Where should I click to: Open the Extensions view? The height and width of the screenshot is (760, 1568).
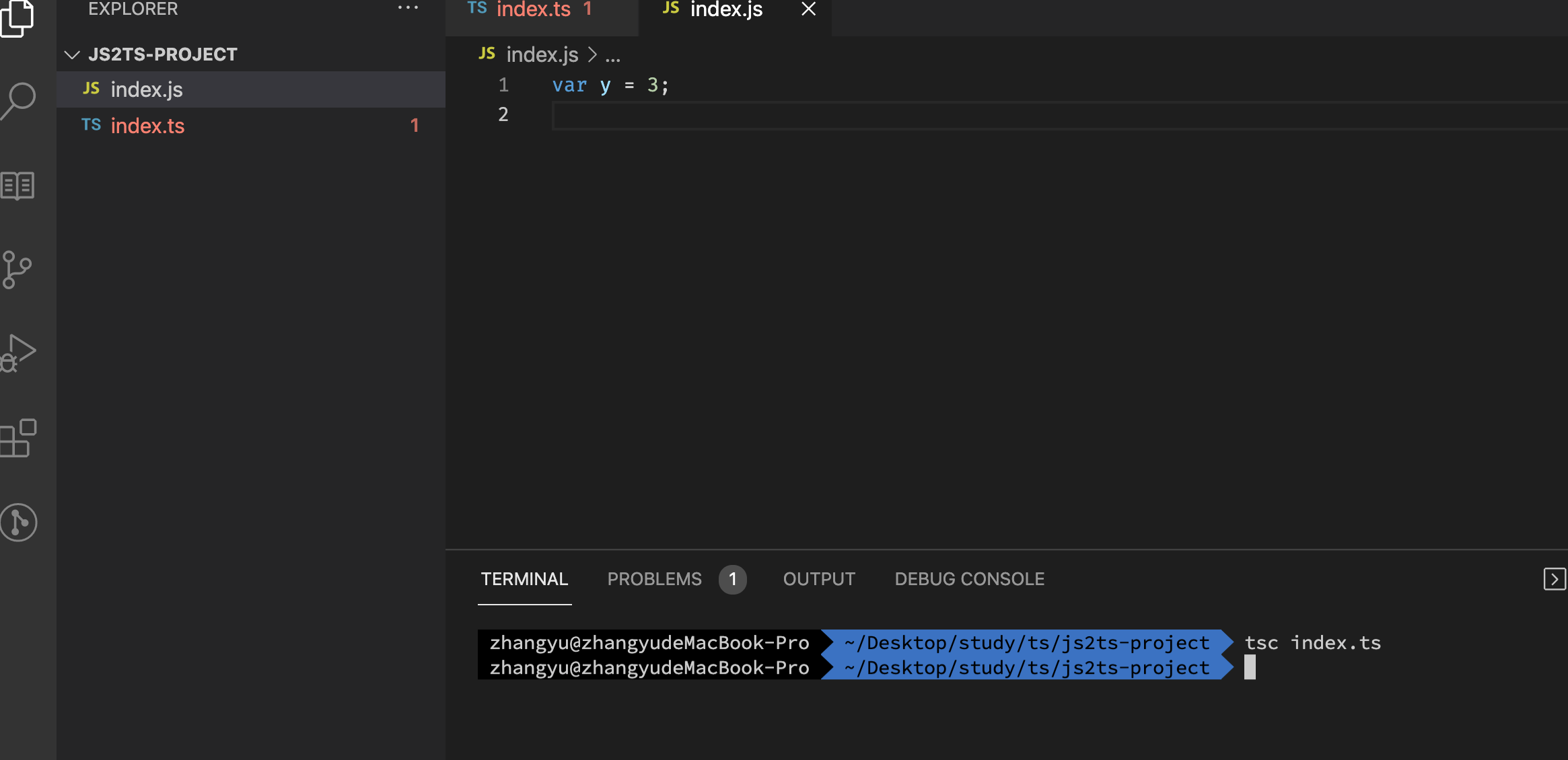tap(18, 439)
